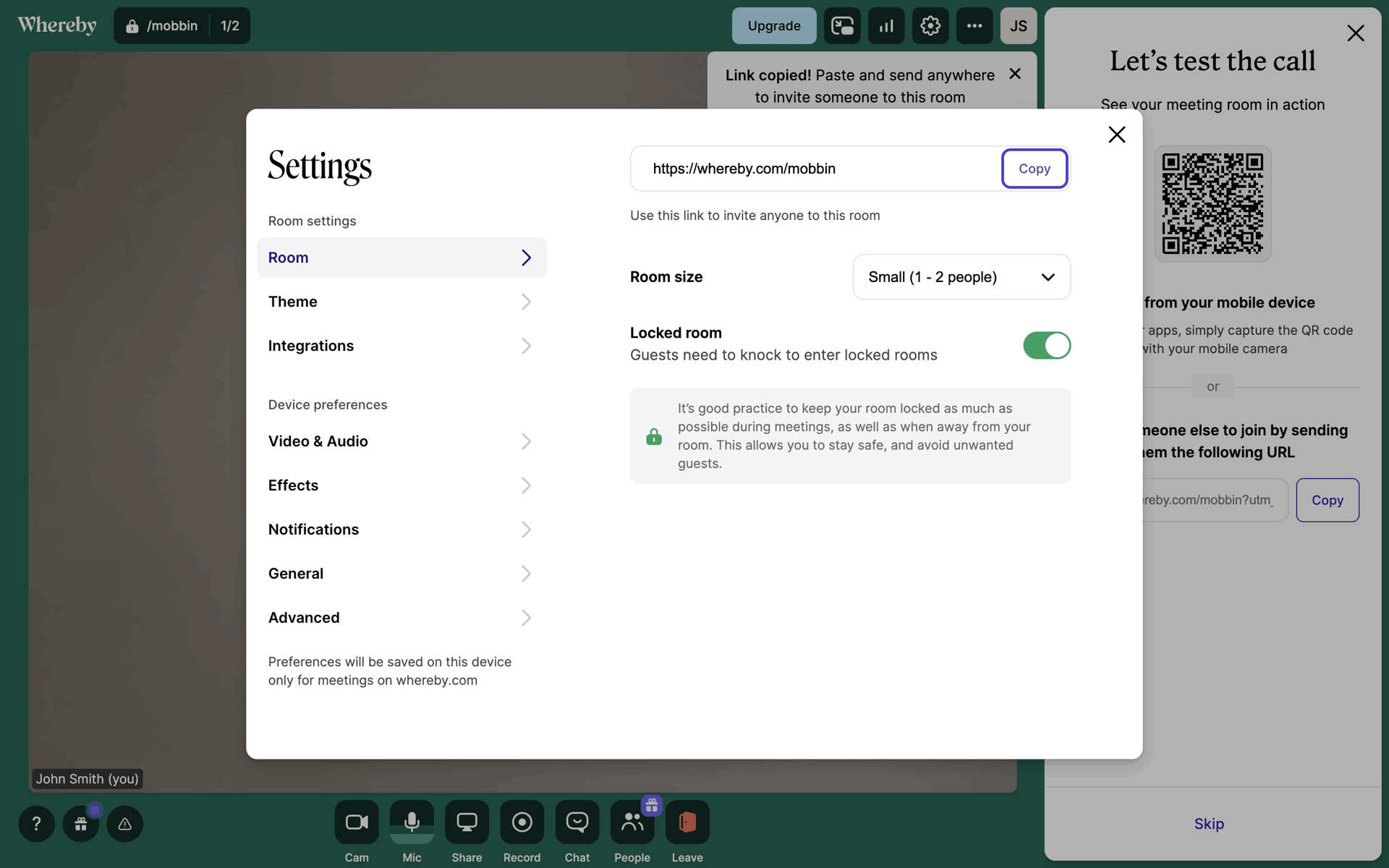This screenshot has height=868, width=1389.
Task: Open the Integrations settings section
Action: pos(402,346)
